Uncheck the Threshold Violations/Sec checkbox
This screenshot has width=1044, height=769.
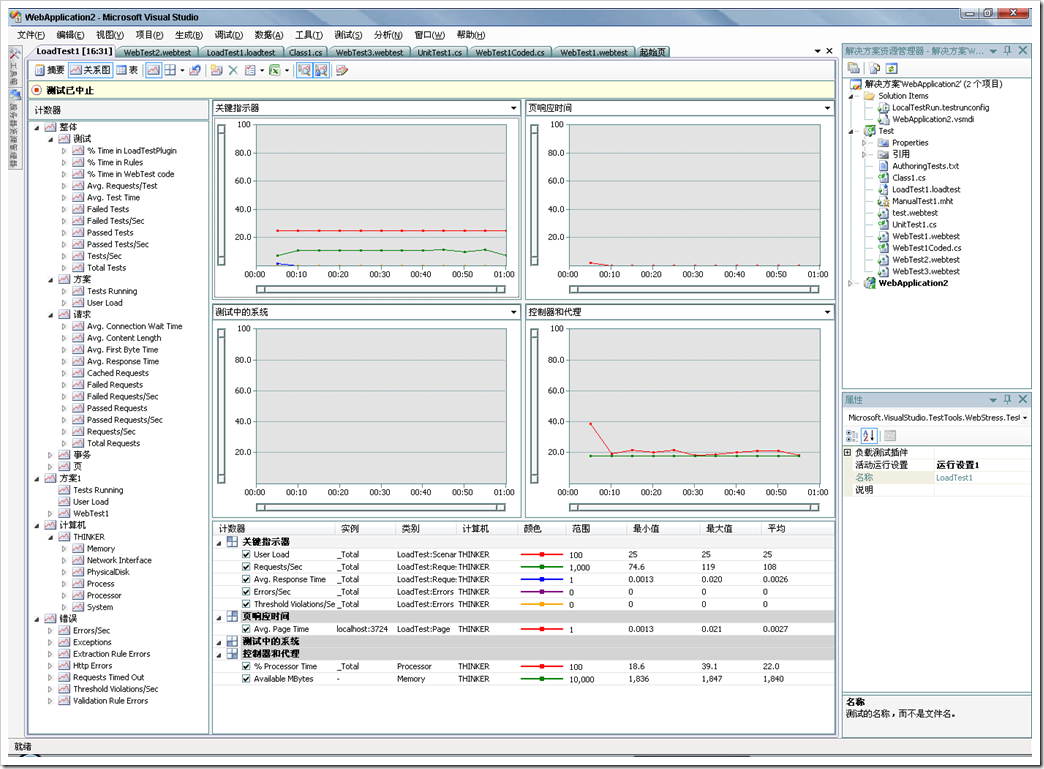coord(246,604)
